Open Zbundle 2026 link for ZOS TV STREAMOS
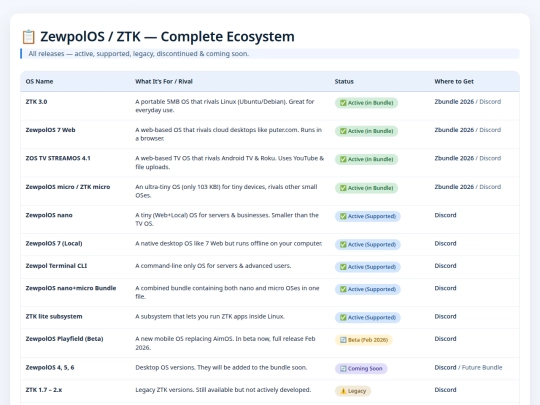This screenshot has height=405, width=540. coord(454,158)
